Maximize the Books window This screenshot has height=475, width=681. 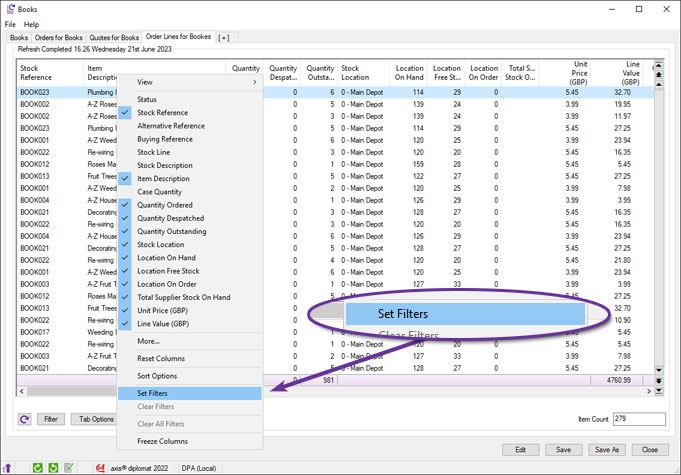point(639,9)
